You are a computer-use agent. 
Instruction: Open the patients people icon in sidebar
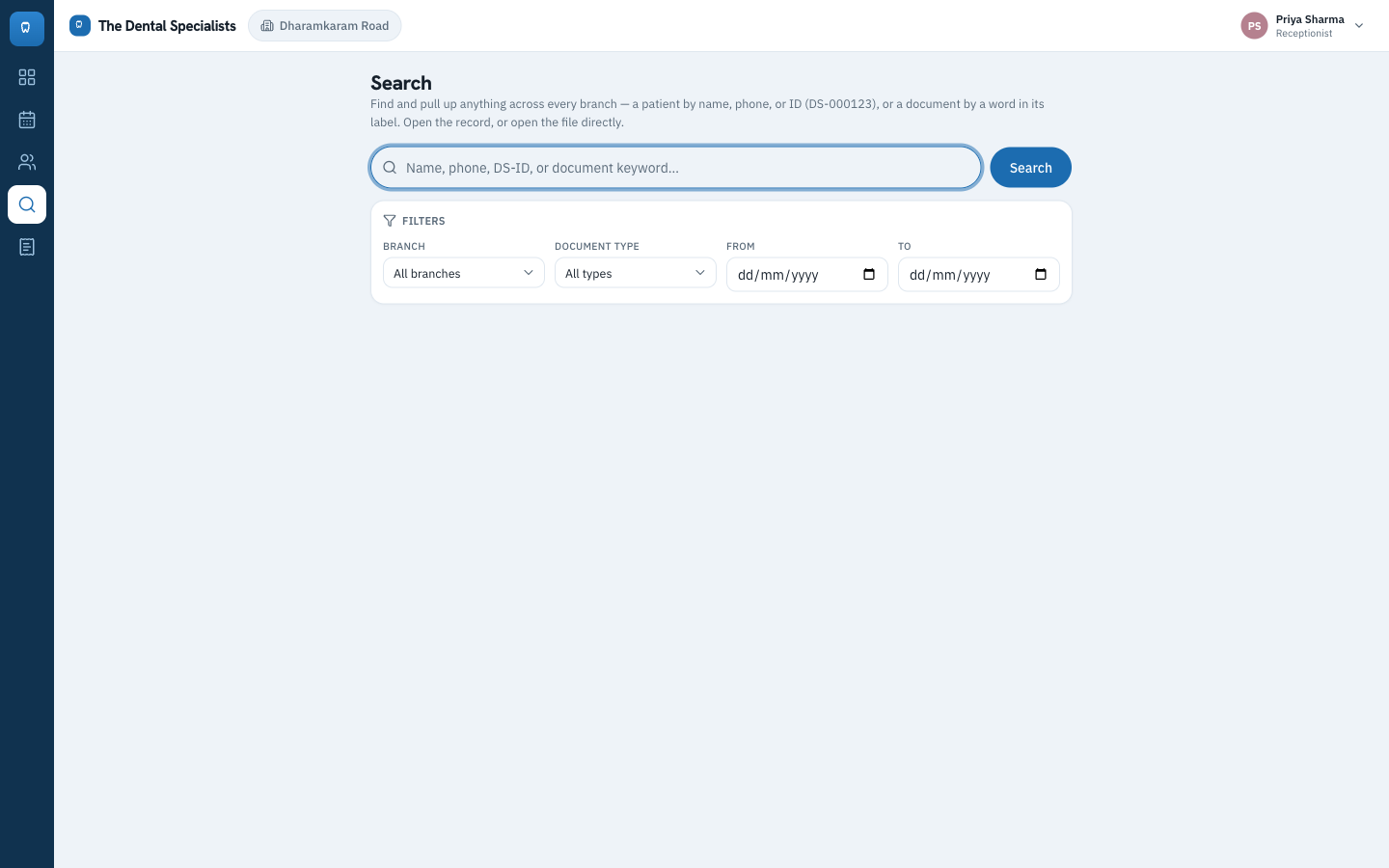tap(27, 162)
